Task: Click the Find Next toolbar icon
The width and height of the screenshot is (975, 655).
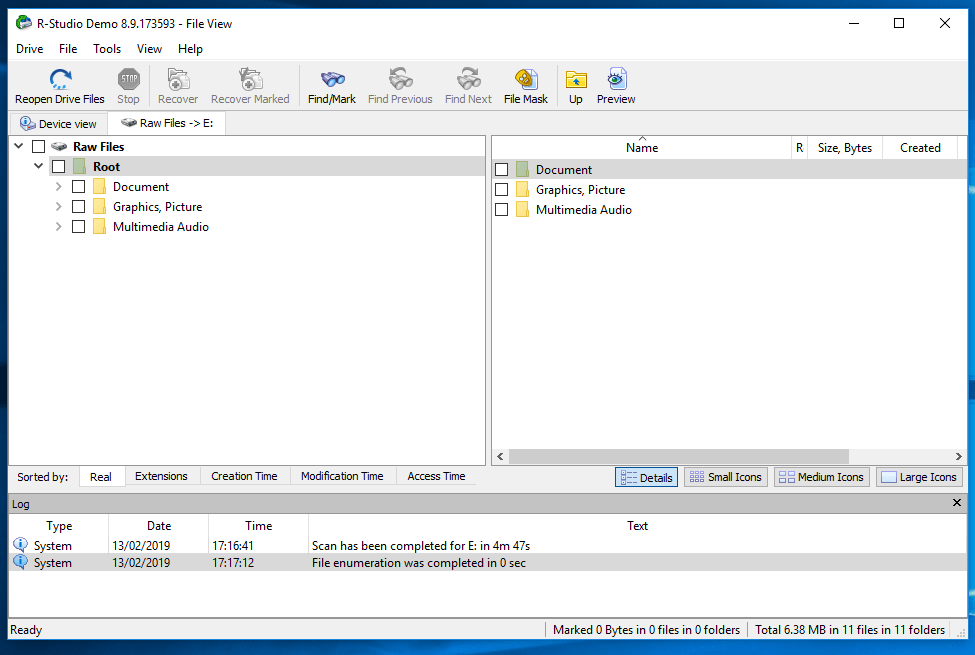Action: point(468,79)
